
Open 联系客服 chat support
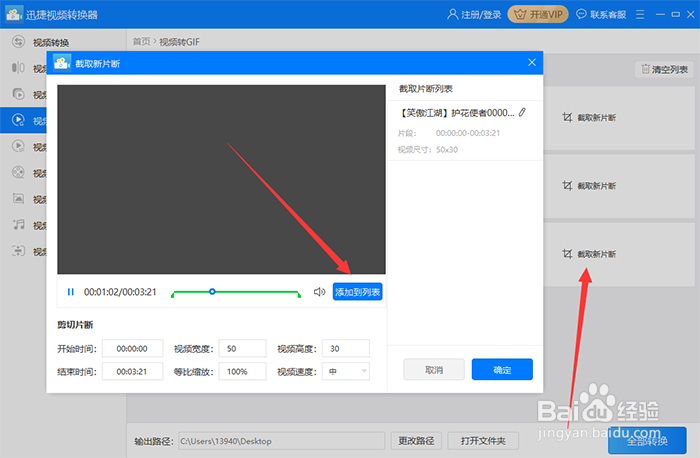click(x=601, y=15)
